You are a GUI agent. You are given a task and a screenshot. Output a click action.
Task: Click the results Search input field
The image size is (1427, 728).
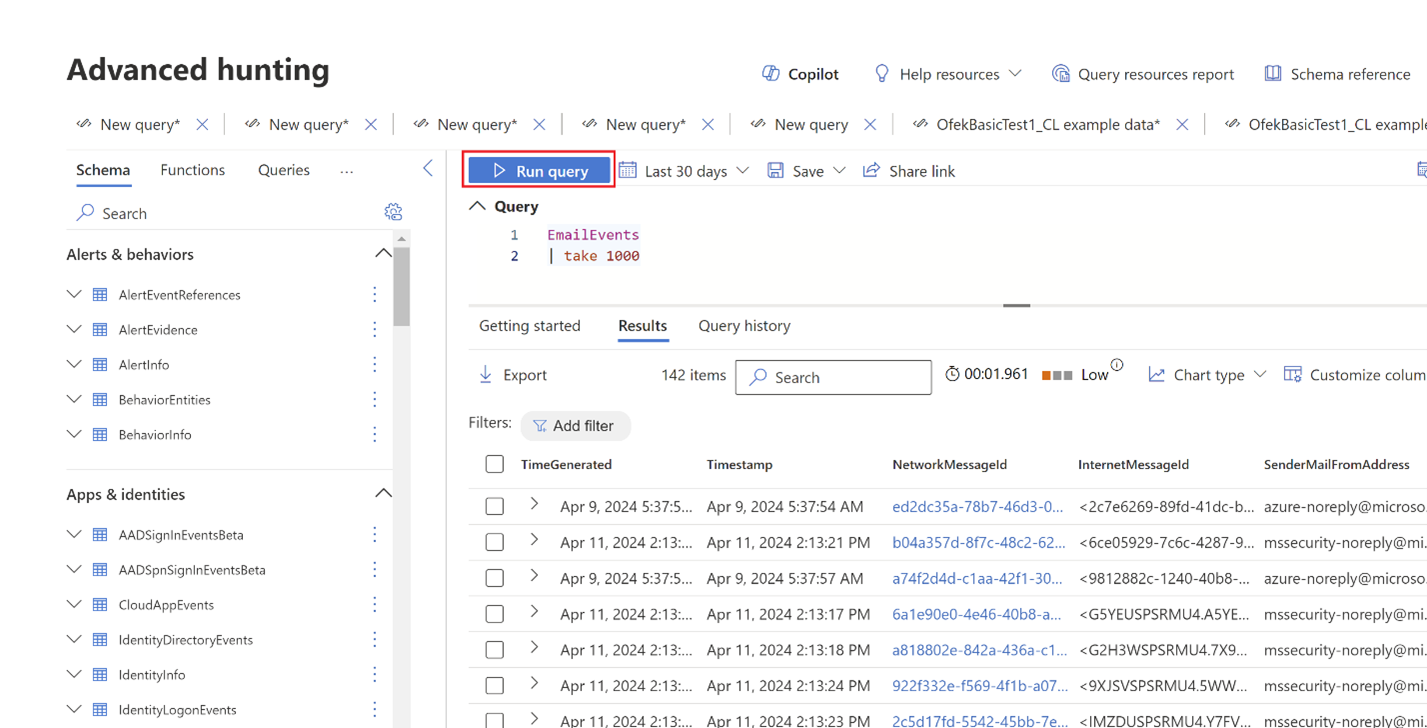pos(833,377)
